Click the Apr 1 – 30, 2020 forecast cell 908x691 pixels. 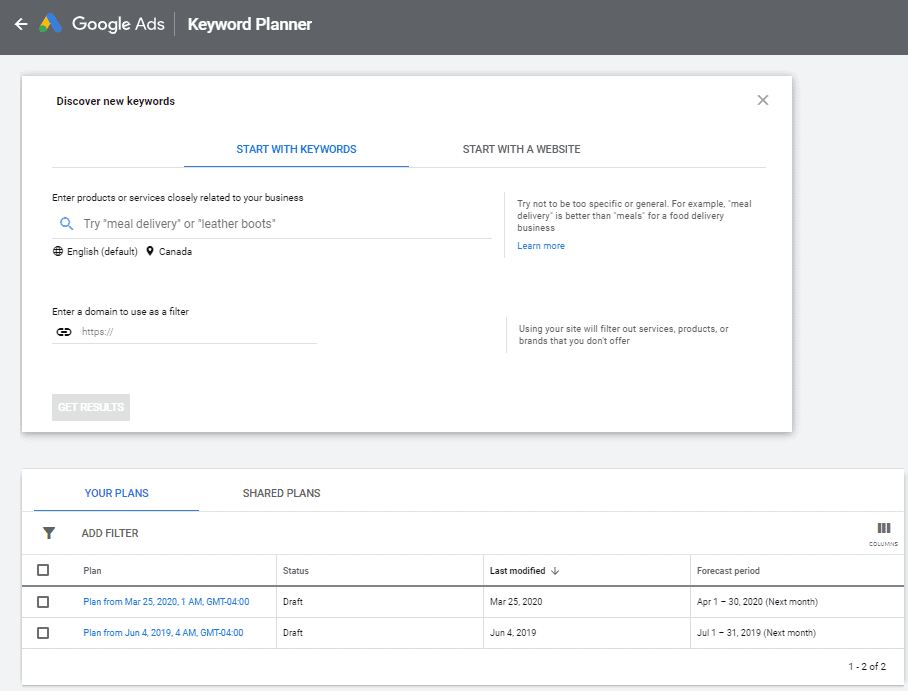click(757, 602)
